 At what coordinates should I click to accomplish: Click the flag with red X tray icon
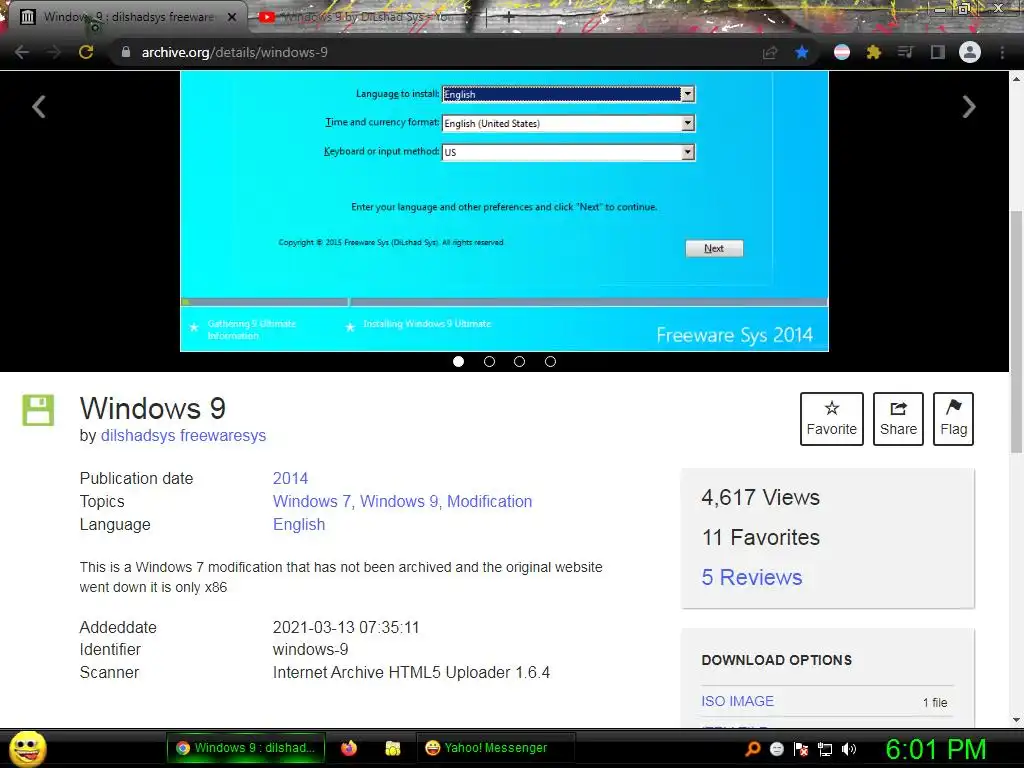[801, 749]
